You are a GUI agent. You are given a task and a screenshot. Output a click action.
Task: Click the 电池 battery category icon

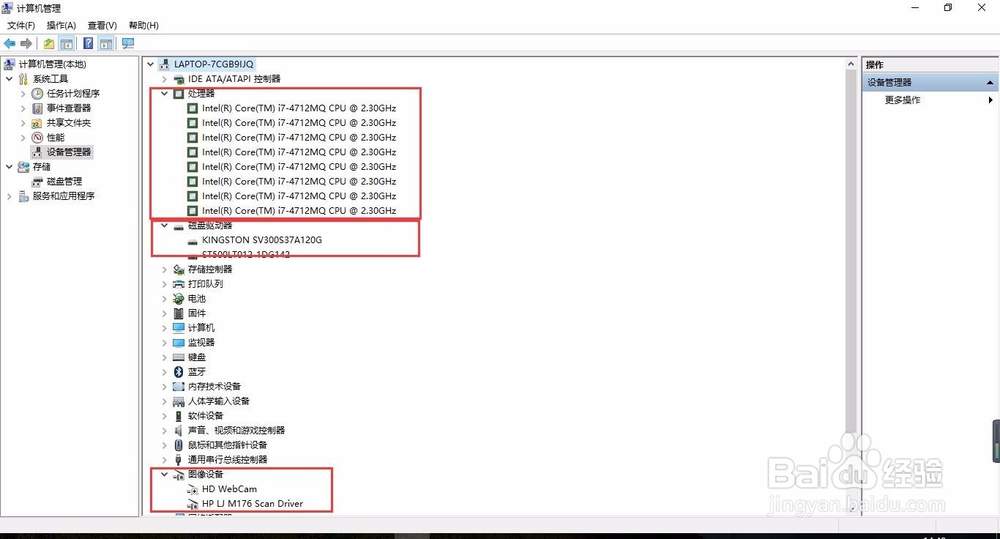[179, 299]
